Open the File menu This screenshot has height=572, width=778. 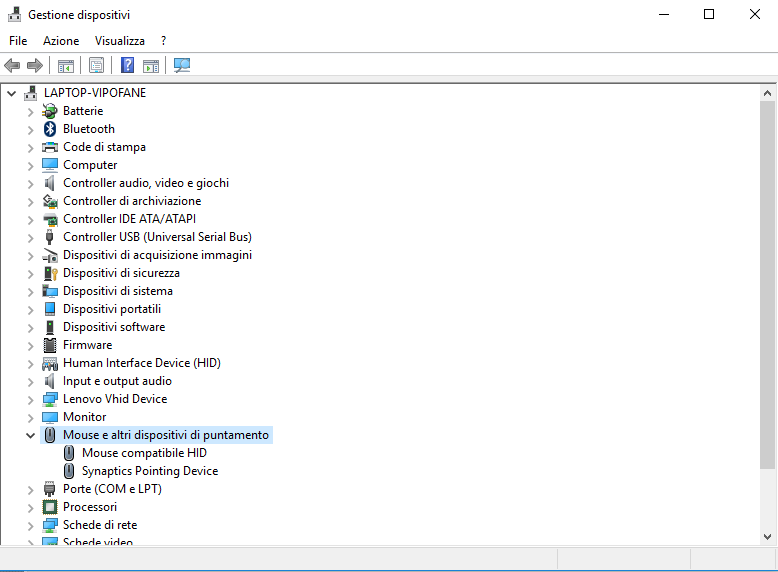coord(18,41)
